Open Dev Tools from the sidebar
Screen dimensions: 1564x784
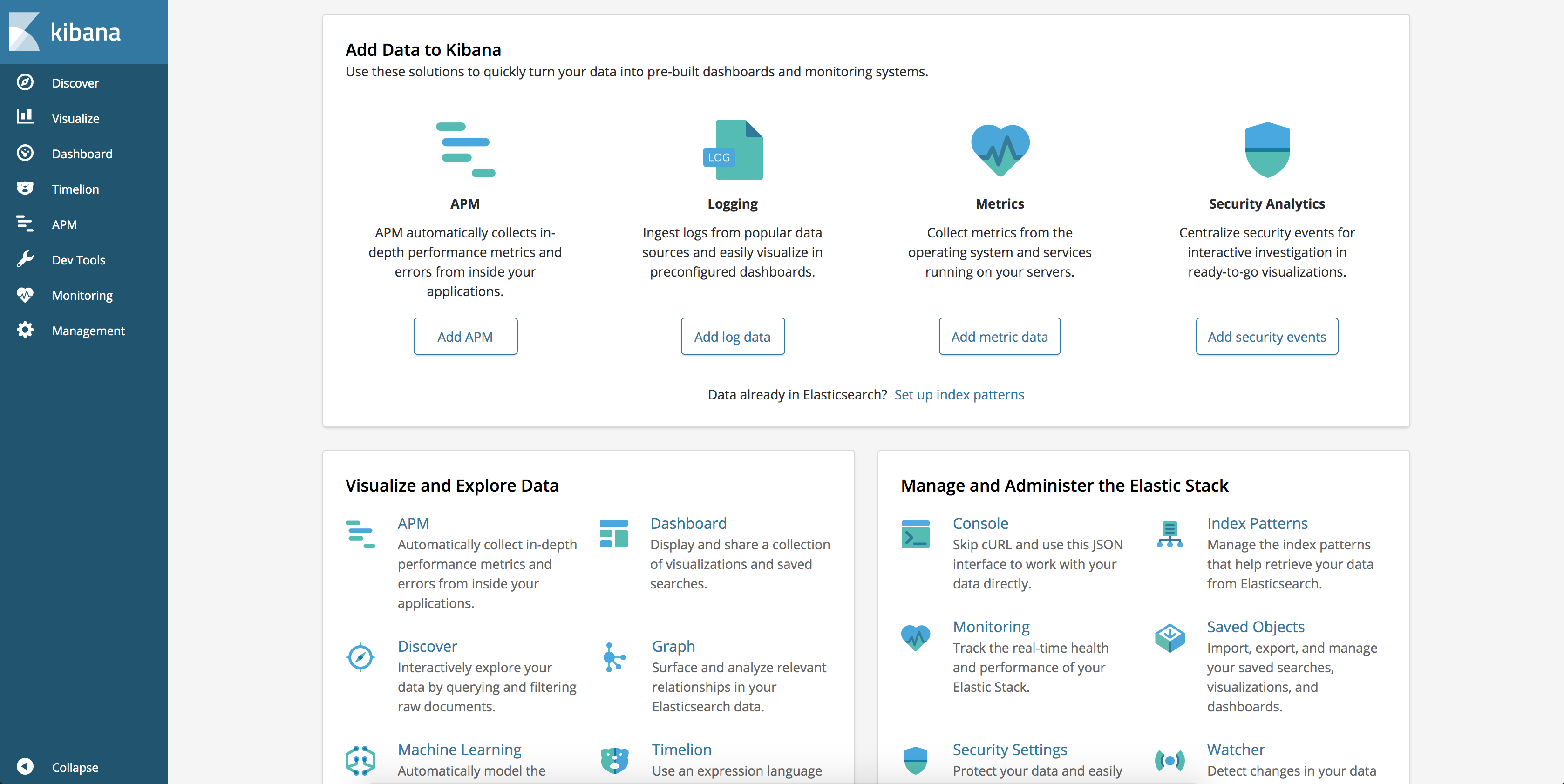(78, 260)
